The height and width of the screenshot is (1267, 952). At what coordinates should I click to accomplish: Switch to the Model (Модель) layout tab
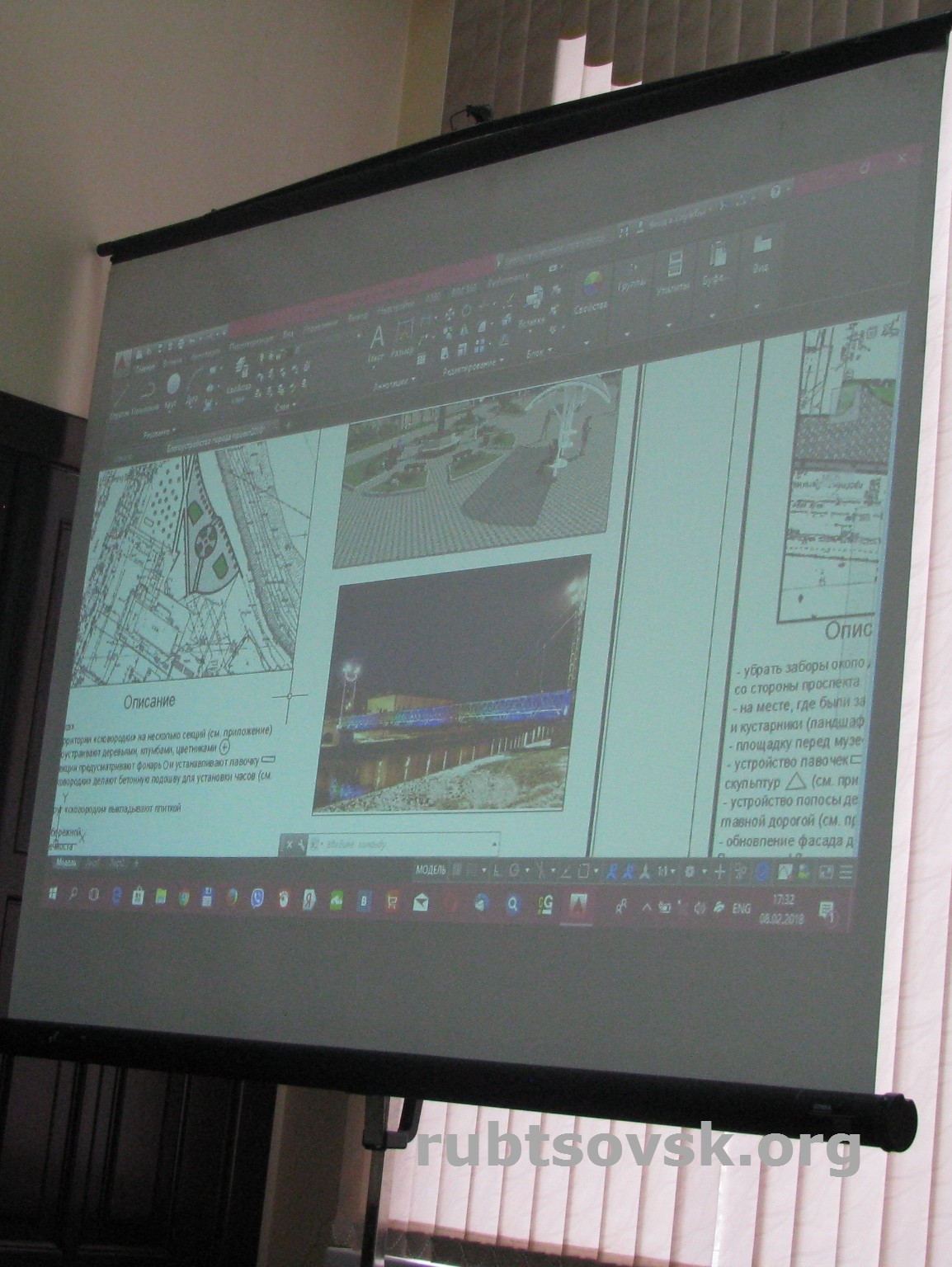66,863
